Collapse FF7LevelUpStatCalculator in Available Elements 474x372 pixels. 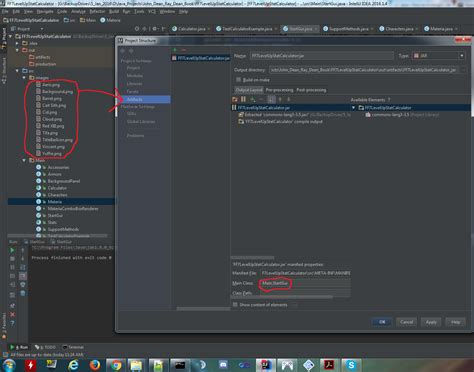pyautogui.click(x=353, y=108)
